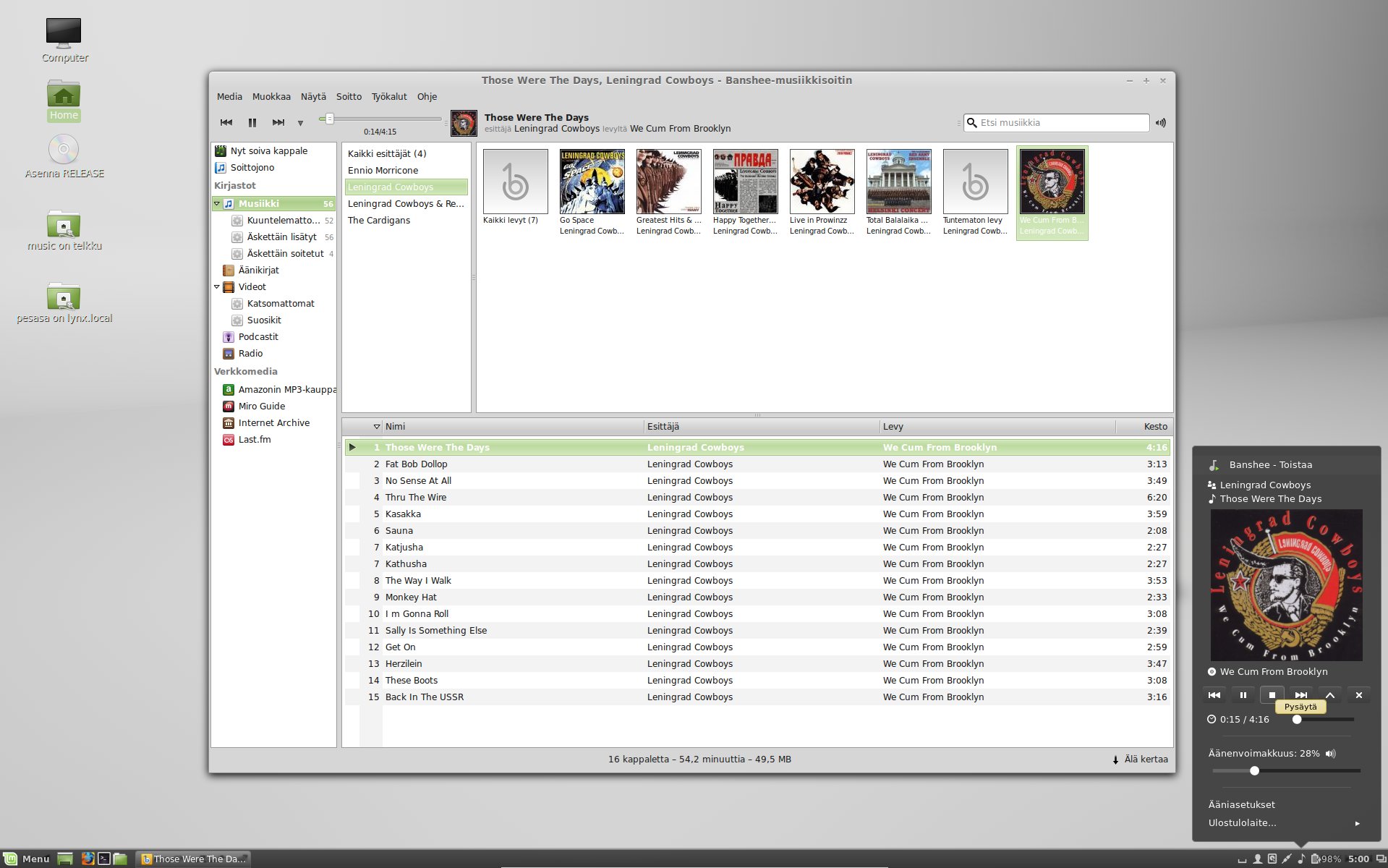
Task: Click the applet track position slider
Action: click(1323, 720)
